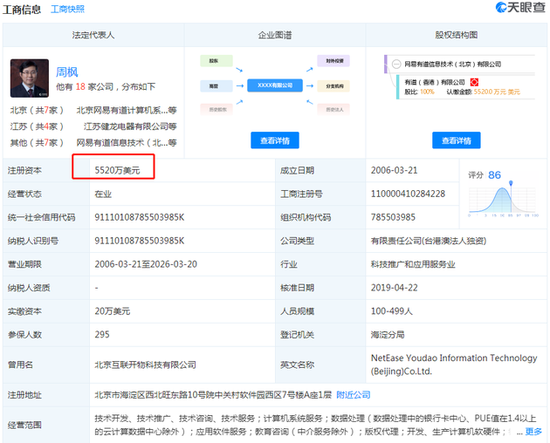The height and width of the screenshot is (443, 550).
Task: Click 查看详情 under 企业图谱
Action: (x=275, y=141)
